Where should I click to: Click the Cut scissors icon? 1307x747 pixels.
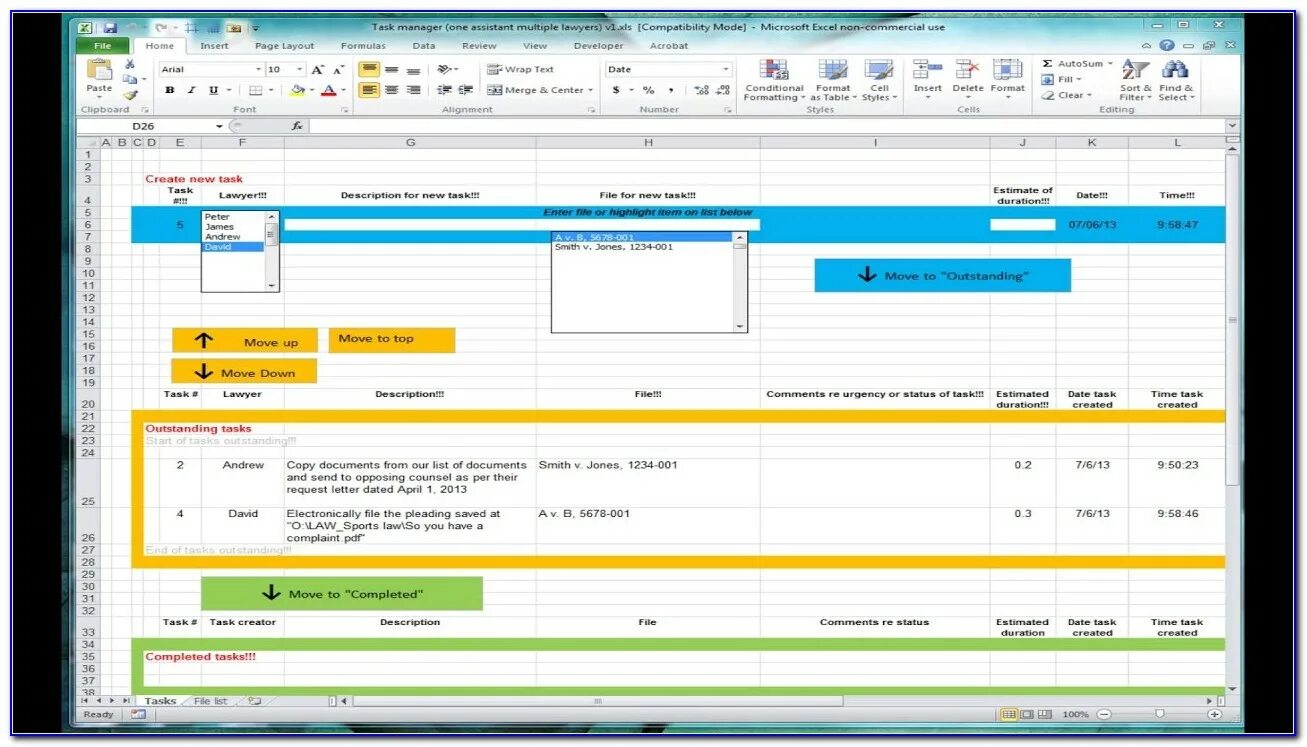129,64
